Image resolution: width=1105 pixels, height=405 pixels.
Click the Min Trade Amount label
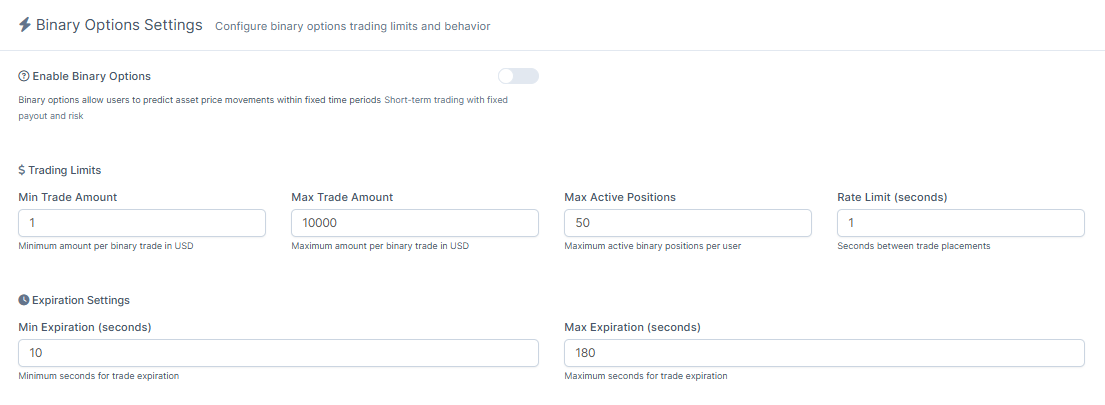[68, 197]
